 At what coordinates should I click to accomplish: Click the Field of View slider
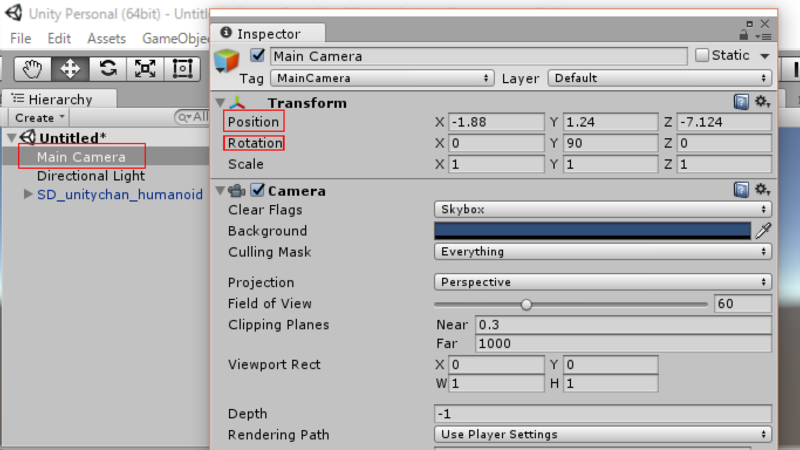tap(570, 305)
